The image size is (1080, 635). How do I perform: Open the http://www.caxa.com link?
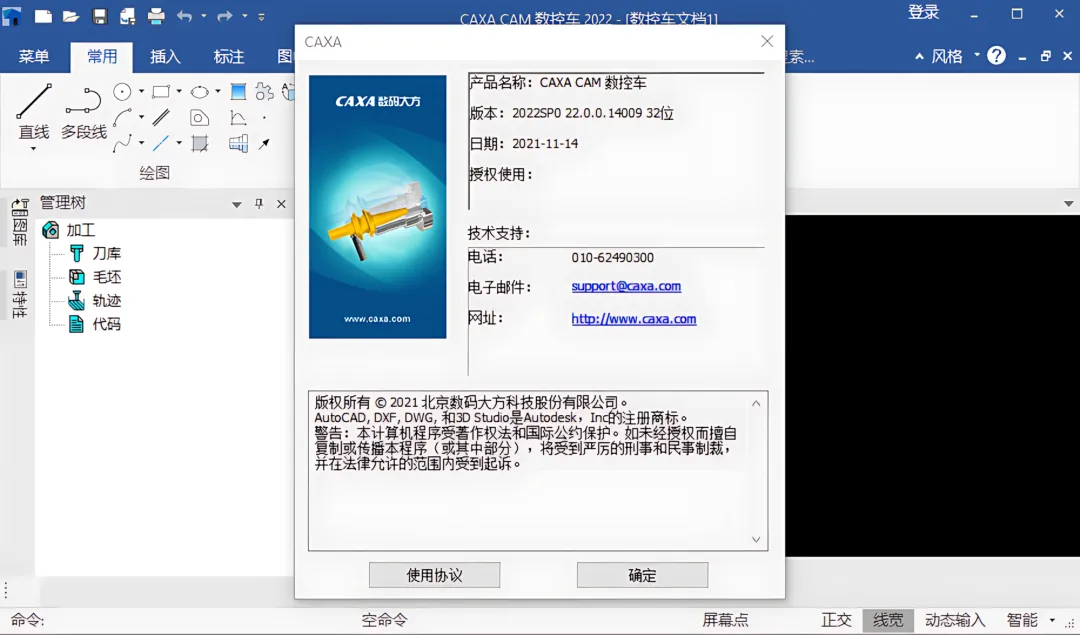click(x=634, y=319)
